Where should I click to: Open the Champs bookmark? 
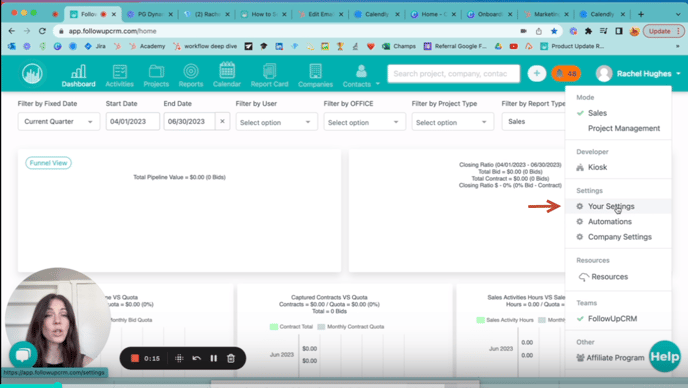pyautogui.click(x=399, y=46)
